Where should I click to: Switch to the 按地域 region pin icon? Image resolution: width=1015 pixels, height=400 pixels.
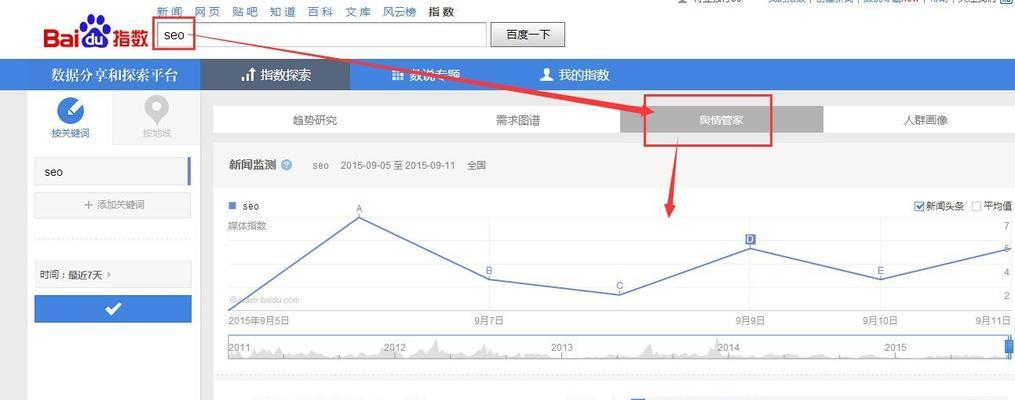click(157, 111)
